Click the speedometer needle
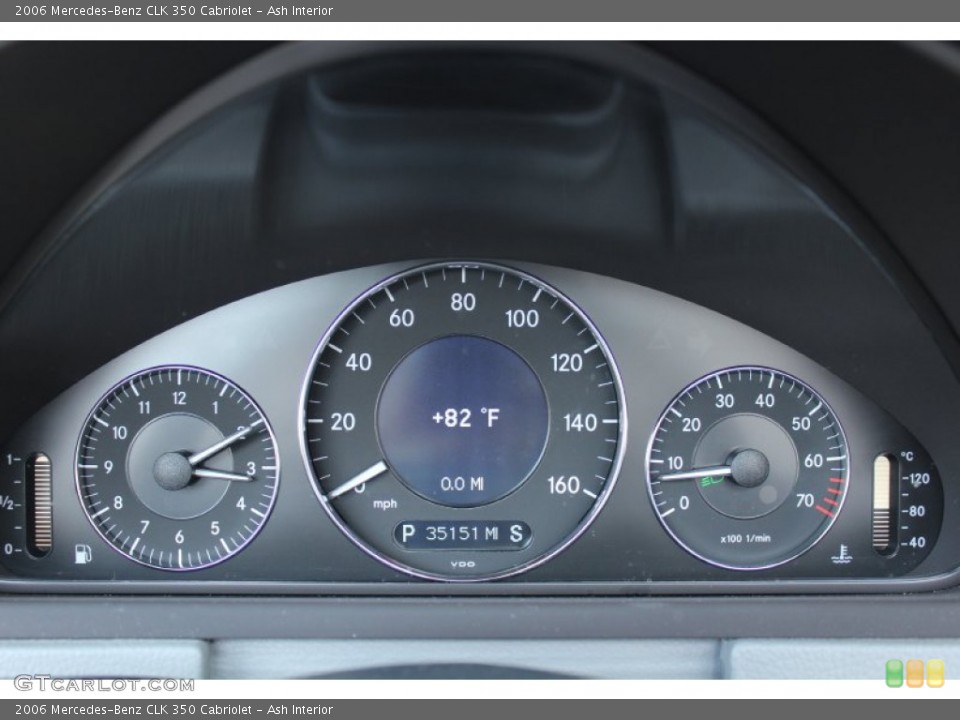Viewport: 960px width, 720px height. [x=358, y=481]
